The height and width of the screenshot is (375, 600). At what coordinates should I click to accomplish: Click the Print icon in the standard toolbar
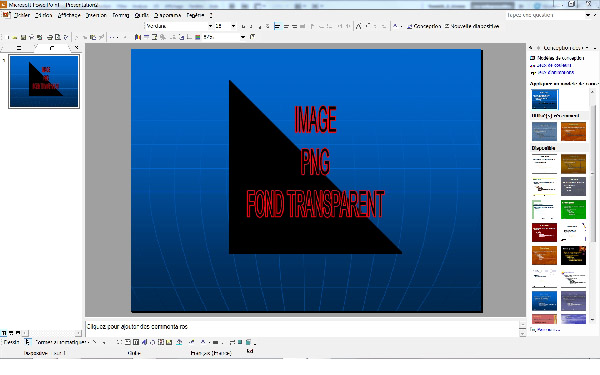pyautogui.click(x=50, y=37)
